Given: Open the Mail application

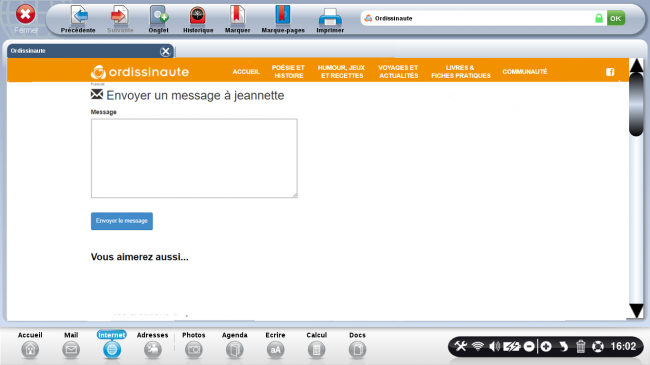Looking at the screenshot, I should point(71,345).
